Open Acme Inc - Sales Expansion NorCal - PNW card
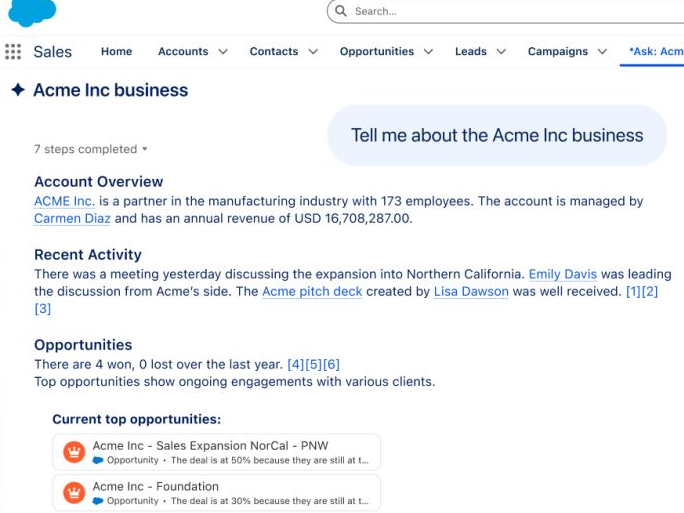Screen dimensions: 684x513 pos(216,452)
